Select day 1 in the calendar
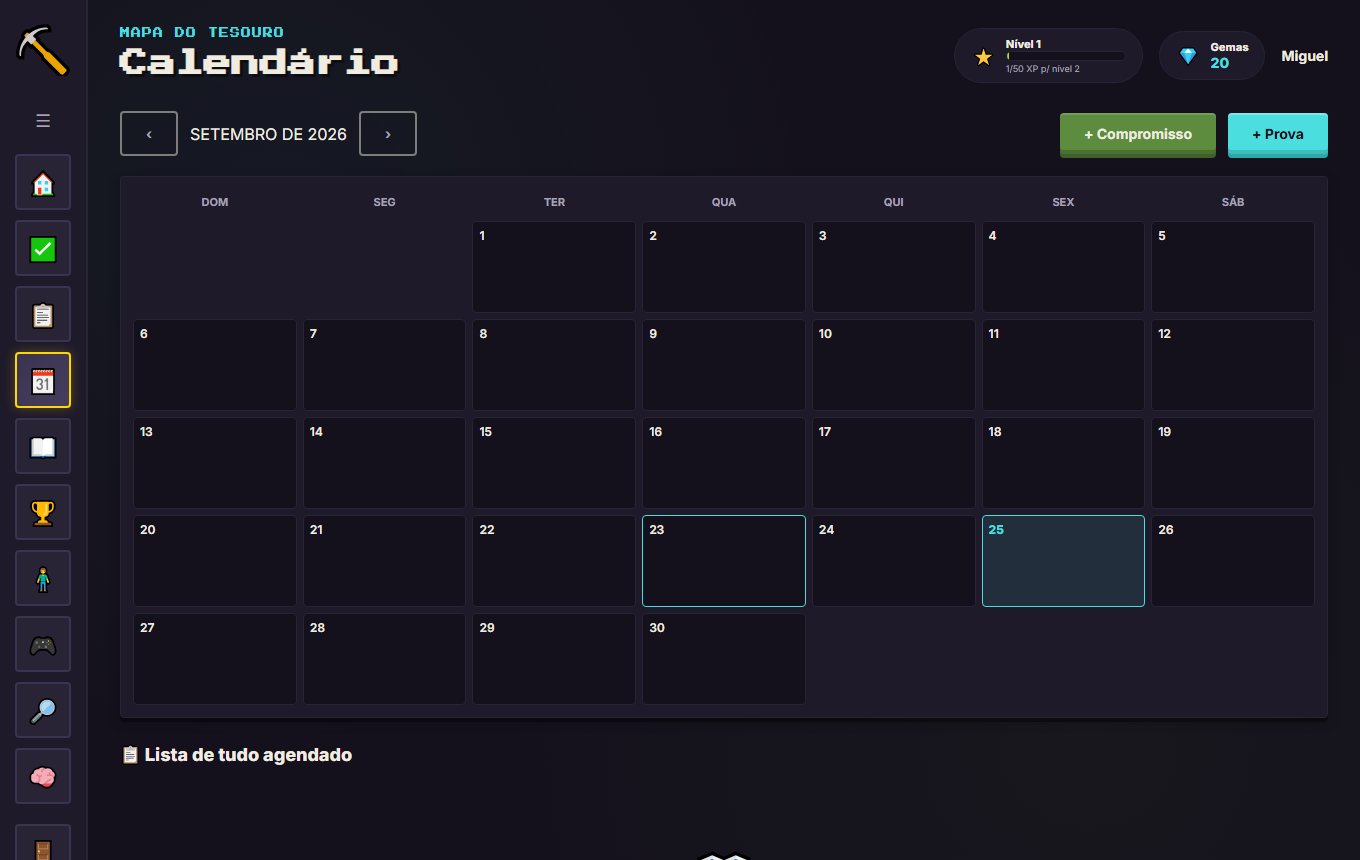1360x860 pixels. pyautogui.click(x=554, y=267)
